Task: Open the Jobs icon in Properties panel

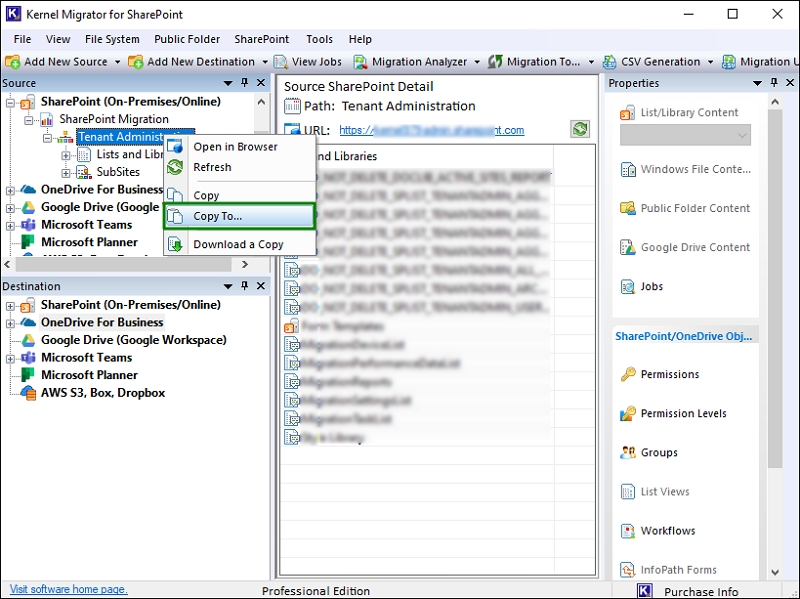Action: [628, 287]
